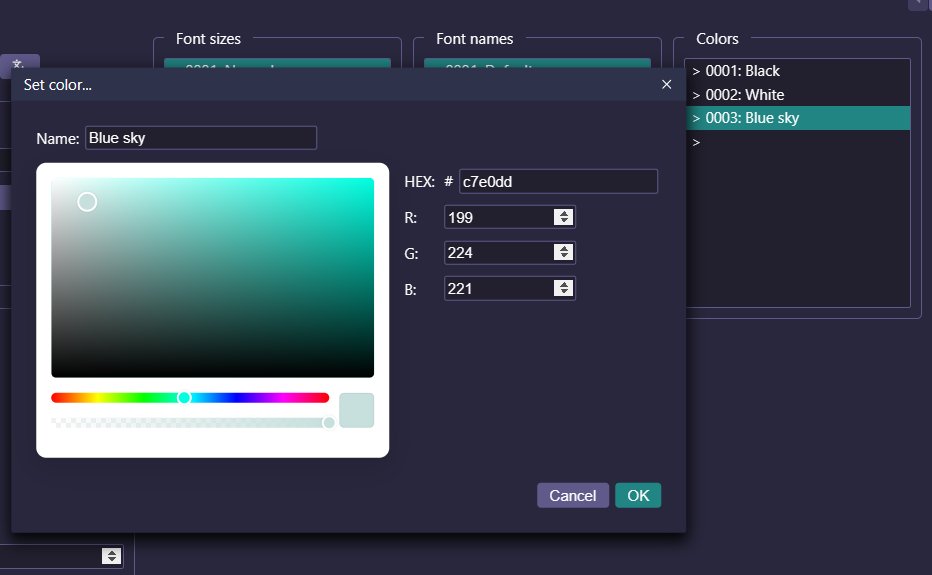Click the hue slider handle

[184, 398]
